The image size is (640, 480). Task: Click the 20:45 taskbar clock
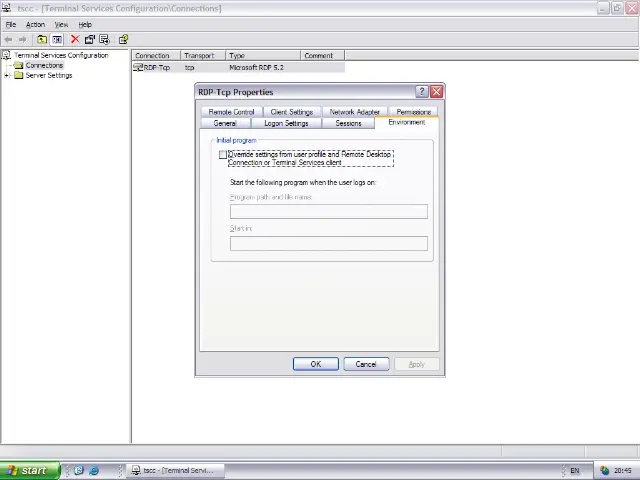[x=622, y=471]
